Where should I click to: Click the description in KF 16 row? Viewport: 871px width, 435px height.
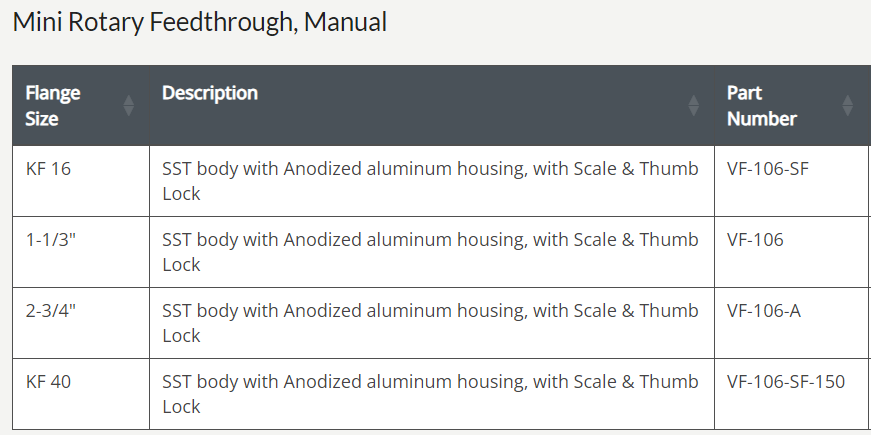[431, 181]
